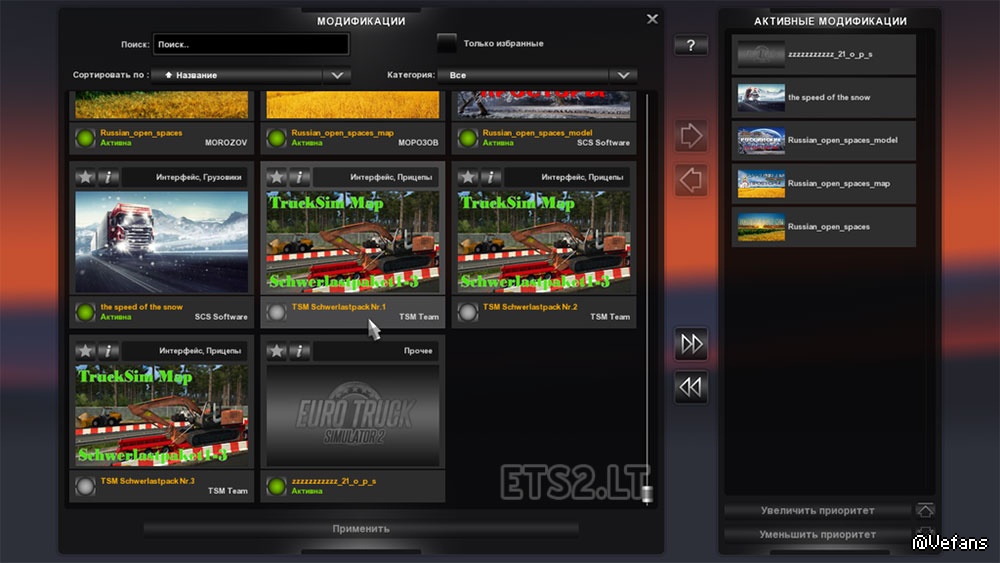Deactivate all mods with double left arrows

[x=691, y=387]
